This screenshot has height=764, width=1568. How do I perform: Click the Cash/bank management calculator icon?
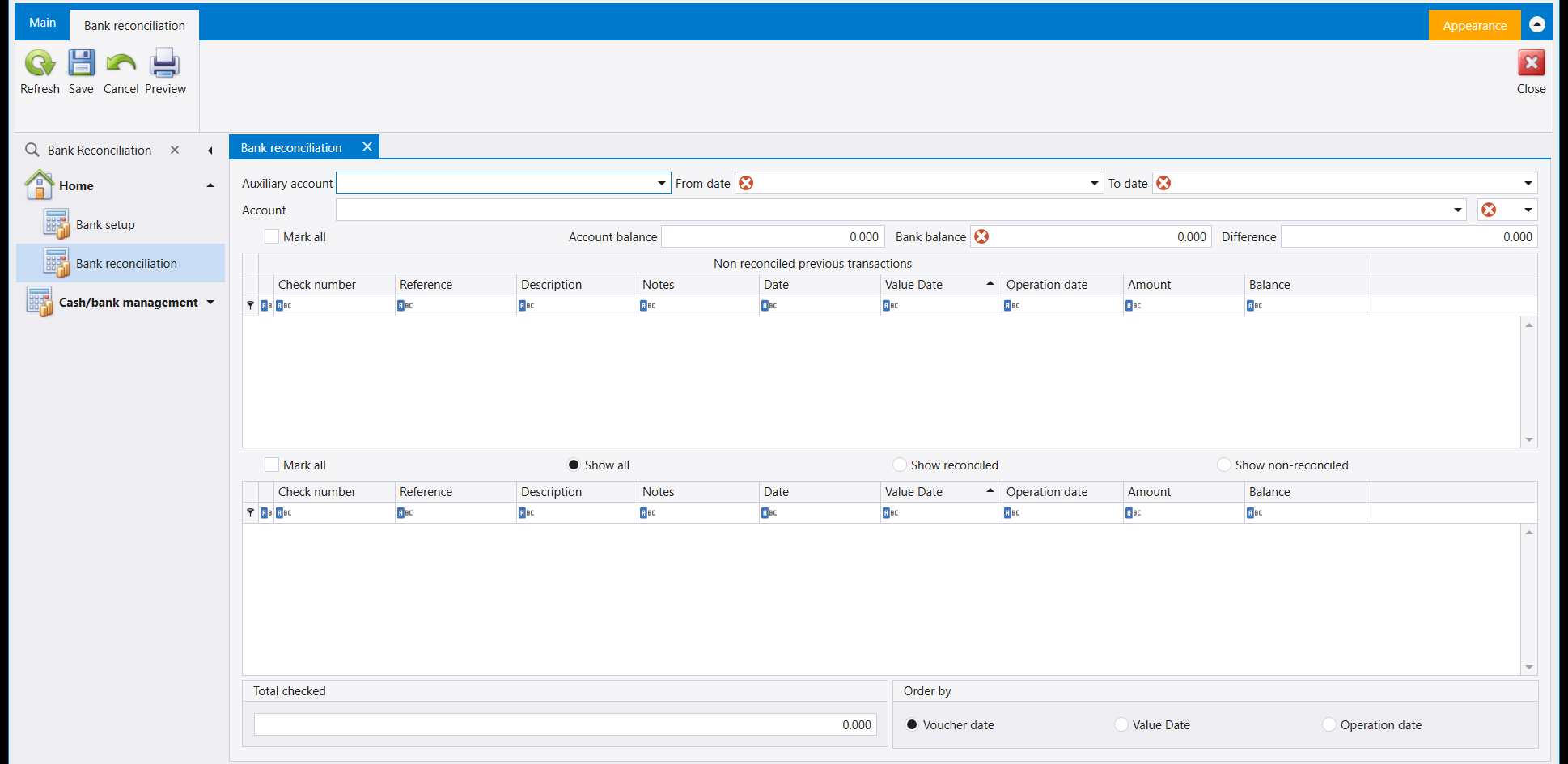coord(40,302)
